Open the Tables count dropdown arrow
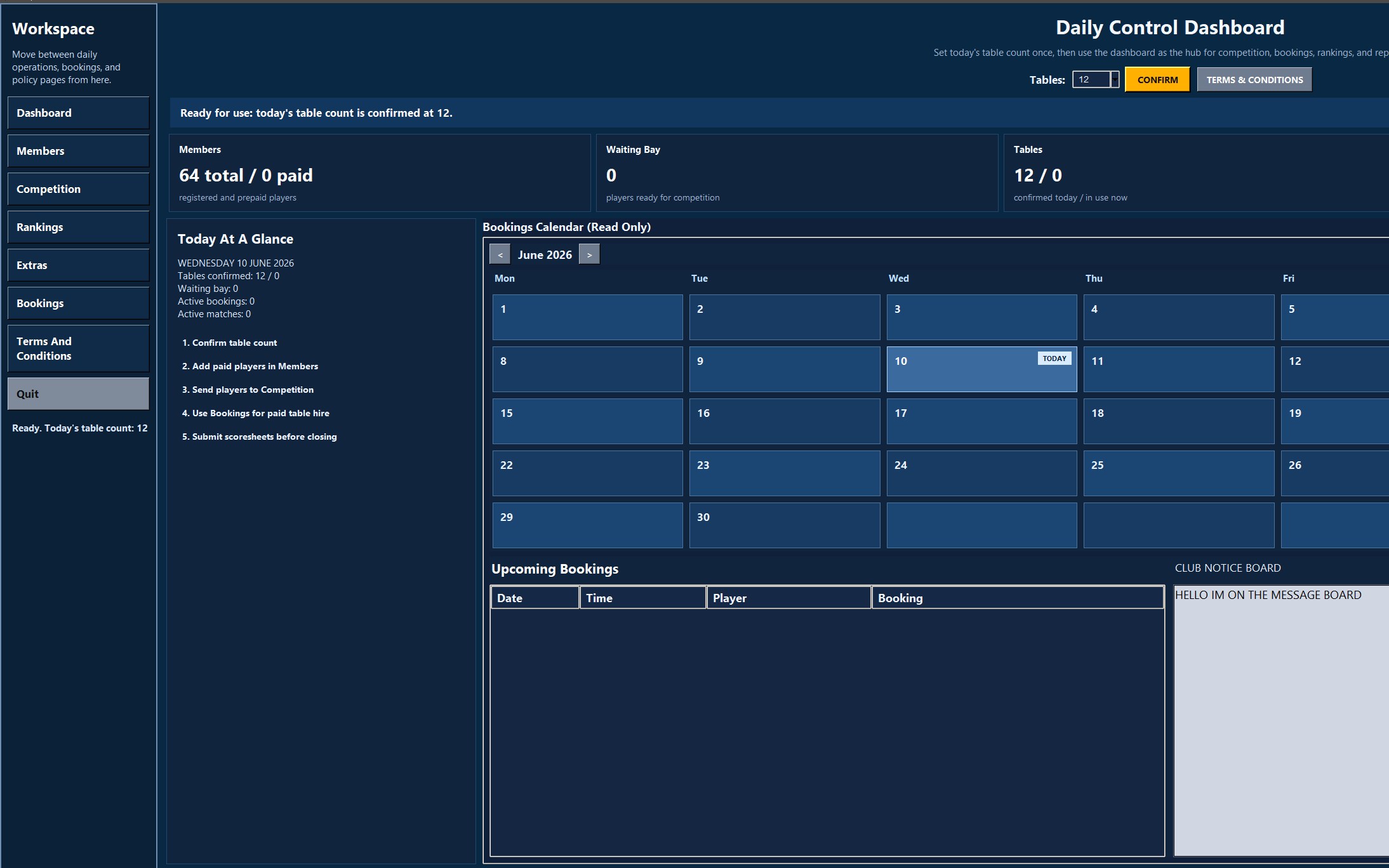The width and height of the screenshot is (1389, 868). (x=1115, y=79)
